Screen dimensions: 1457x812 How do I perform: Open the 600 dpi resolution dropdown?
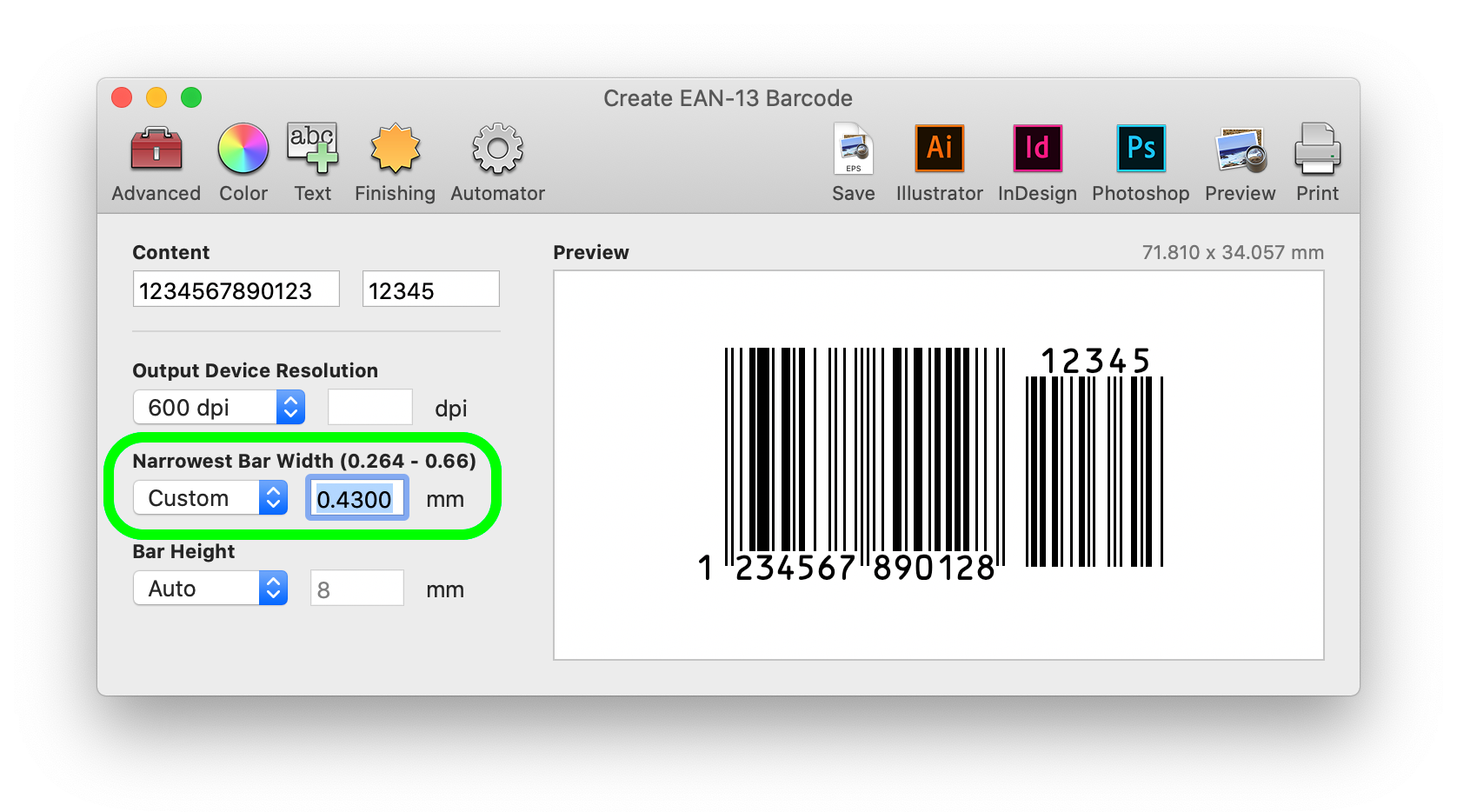pyautogui.click(x=219, y=407)
